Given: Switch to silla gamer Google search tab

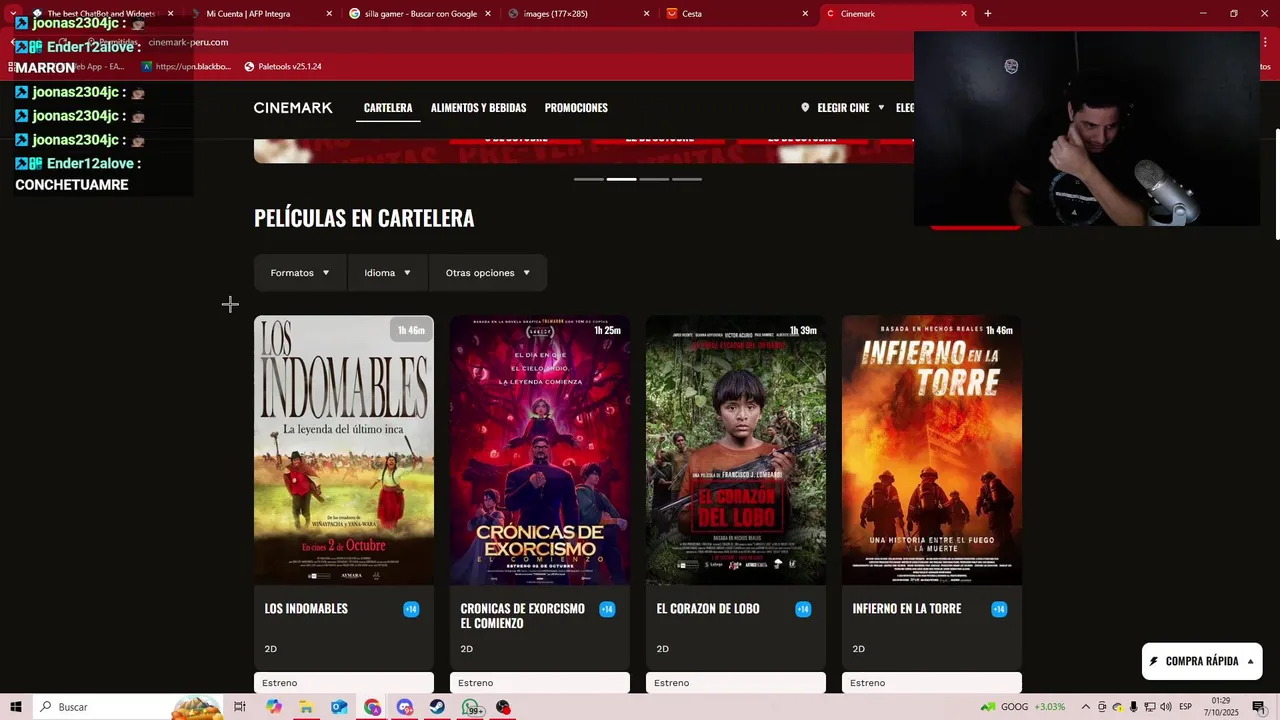Looking at the screenshot, I should coord(420,14).
